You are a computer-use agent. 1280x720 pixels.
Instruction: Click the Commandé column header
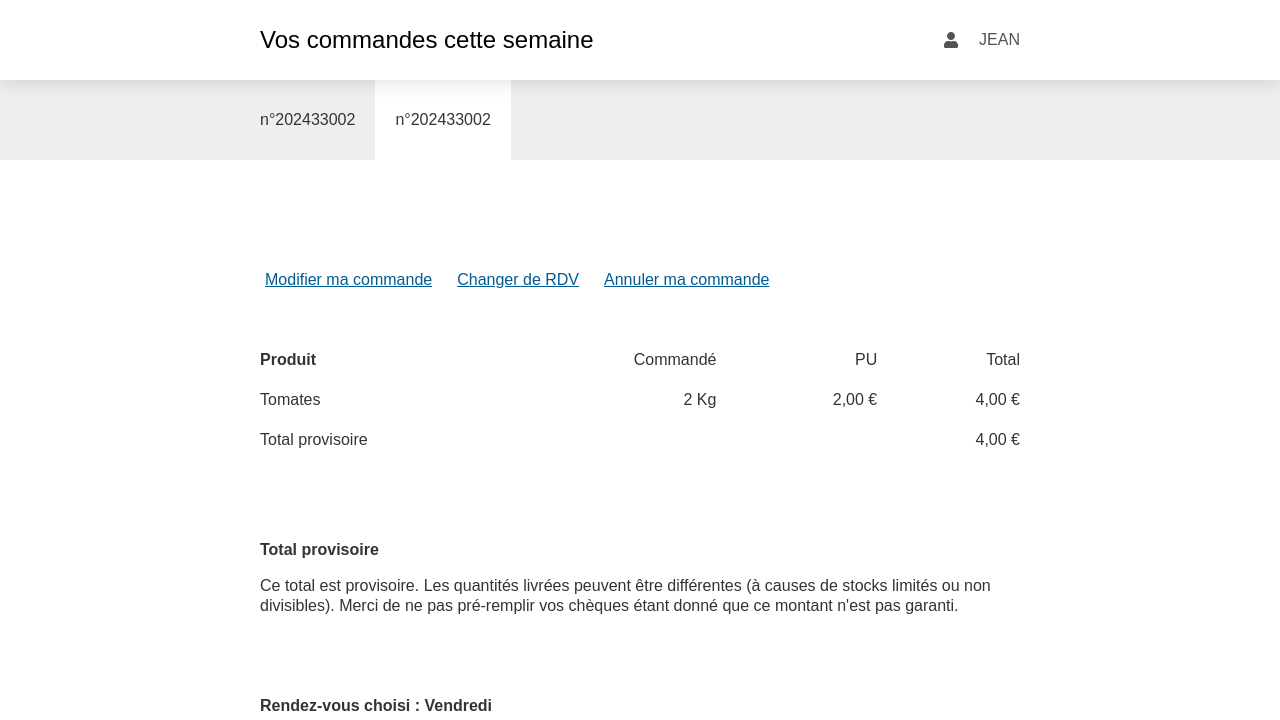(674, 360)
